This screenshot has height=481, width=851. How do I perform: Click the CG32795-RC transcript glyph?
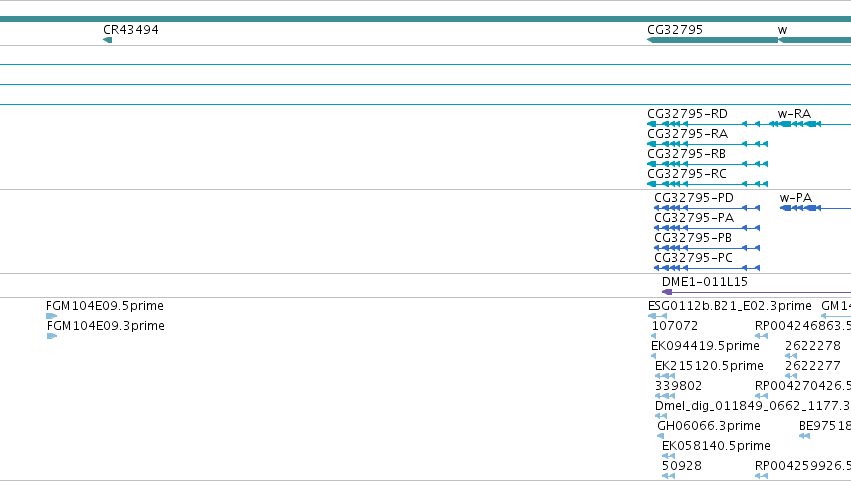click(x=707, y=184)
